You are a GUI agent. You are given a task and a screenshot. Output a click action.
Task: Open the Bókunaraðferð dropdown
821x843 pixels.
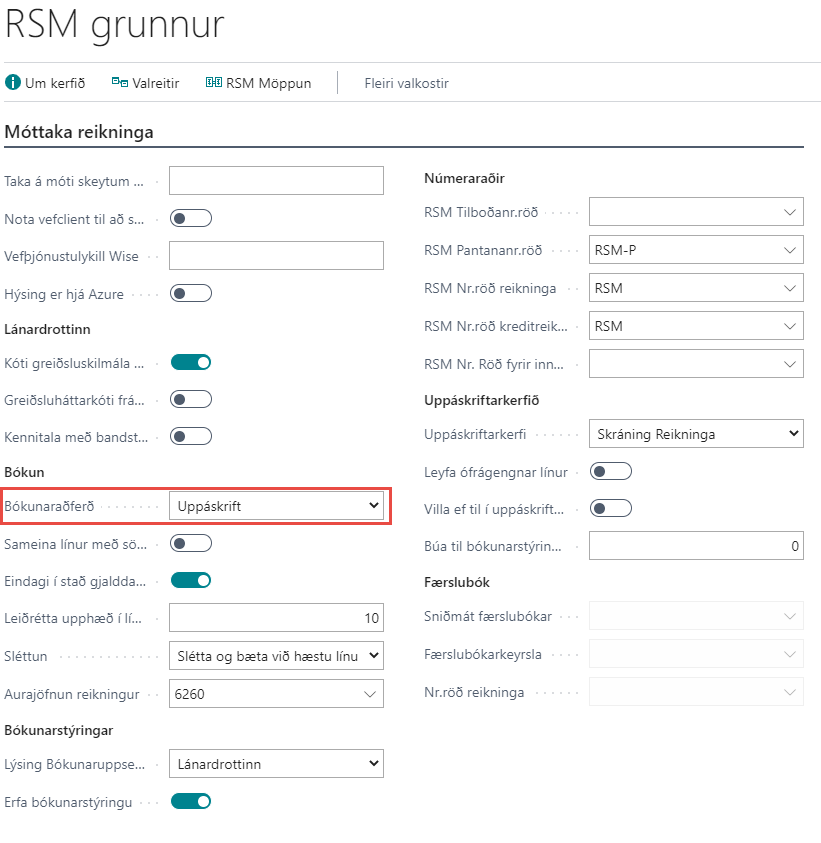[276, 506]
